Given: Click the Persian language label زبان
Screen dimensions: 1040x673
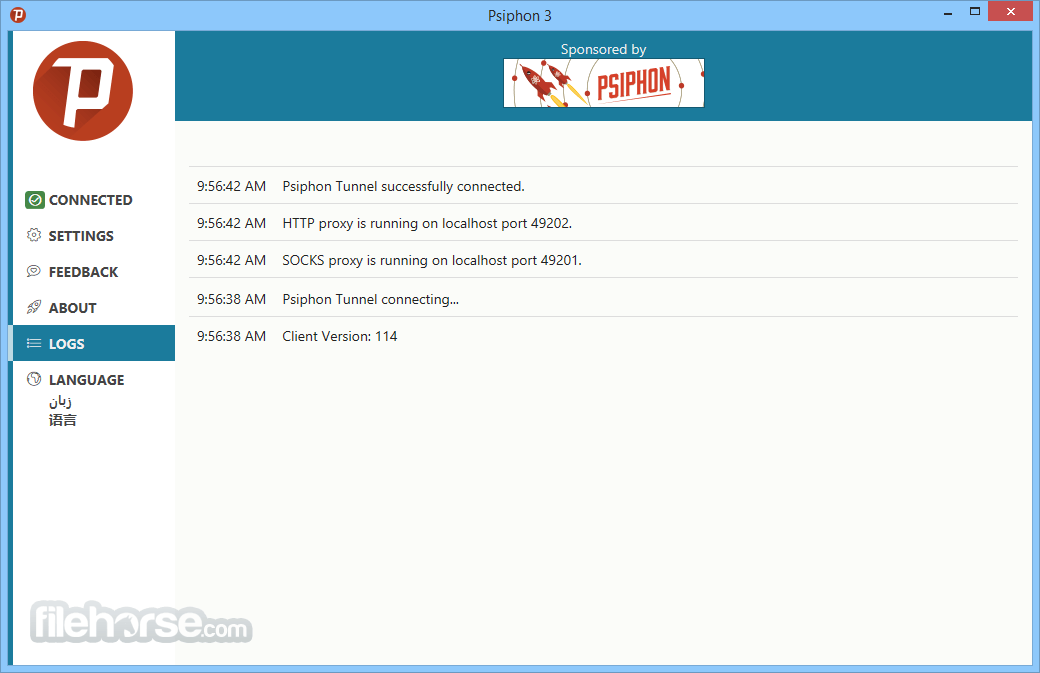Looking at the screenshot, I should [x=60, y=401].
